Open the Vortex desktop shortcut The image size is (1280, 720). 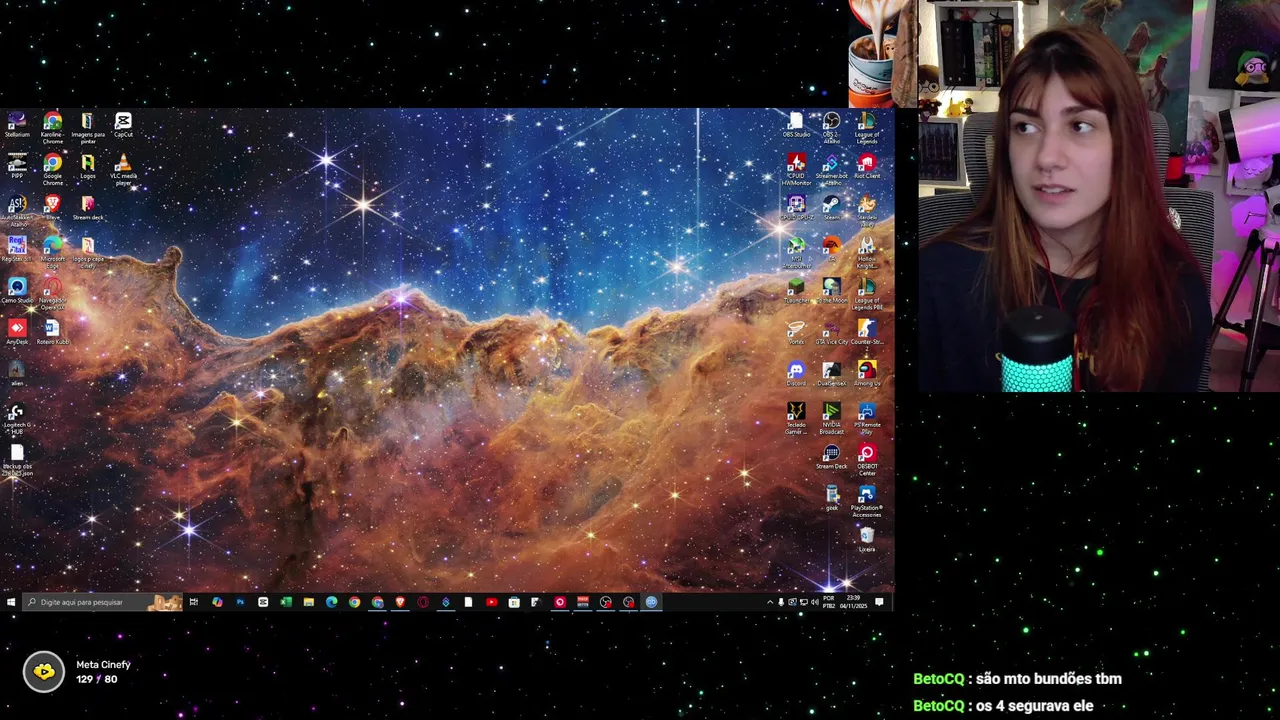796,332
